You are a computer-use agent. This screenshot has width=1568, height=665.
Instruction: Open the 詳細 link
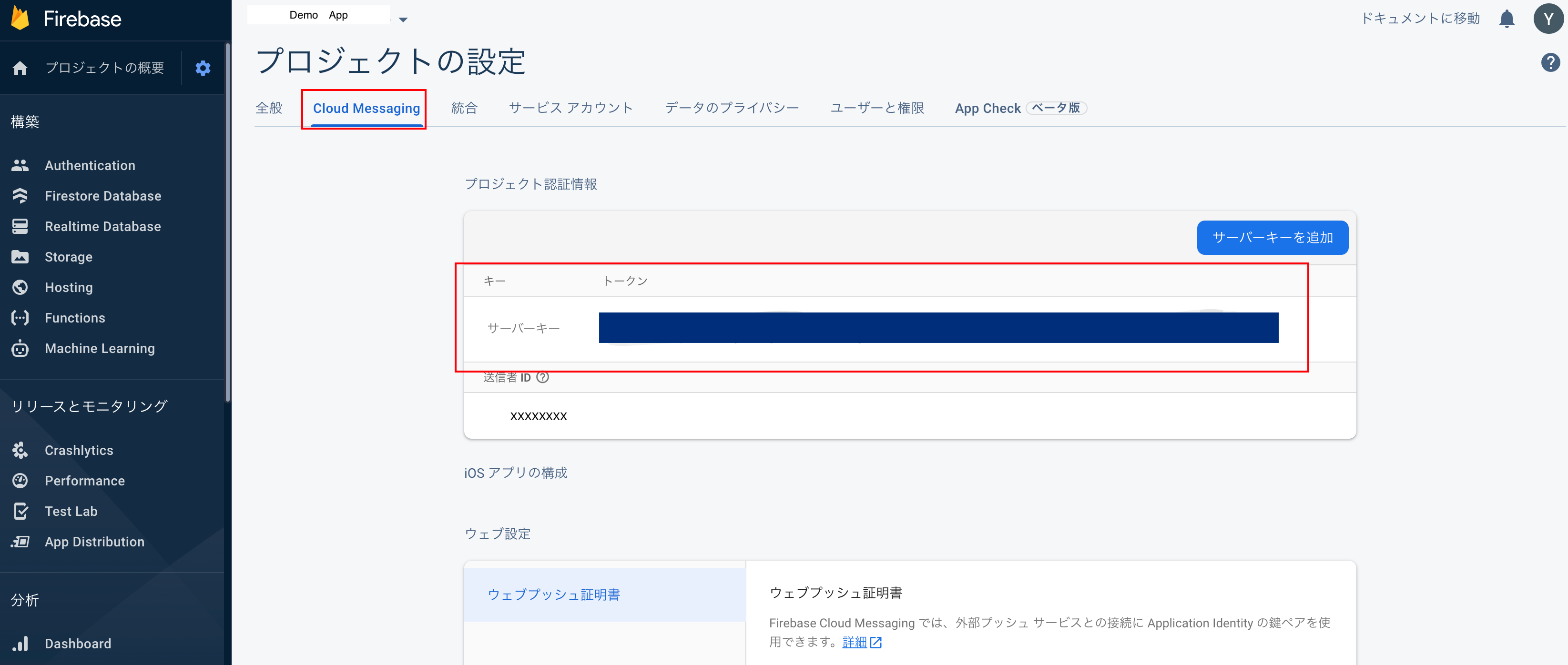click(854, 642)
